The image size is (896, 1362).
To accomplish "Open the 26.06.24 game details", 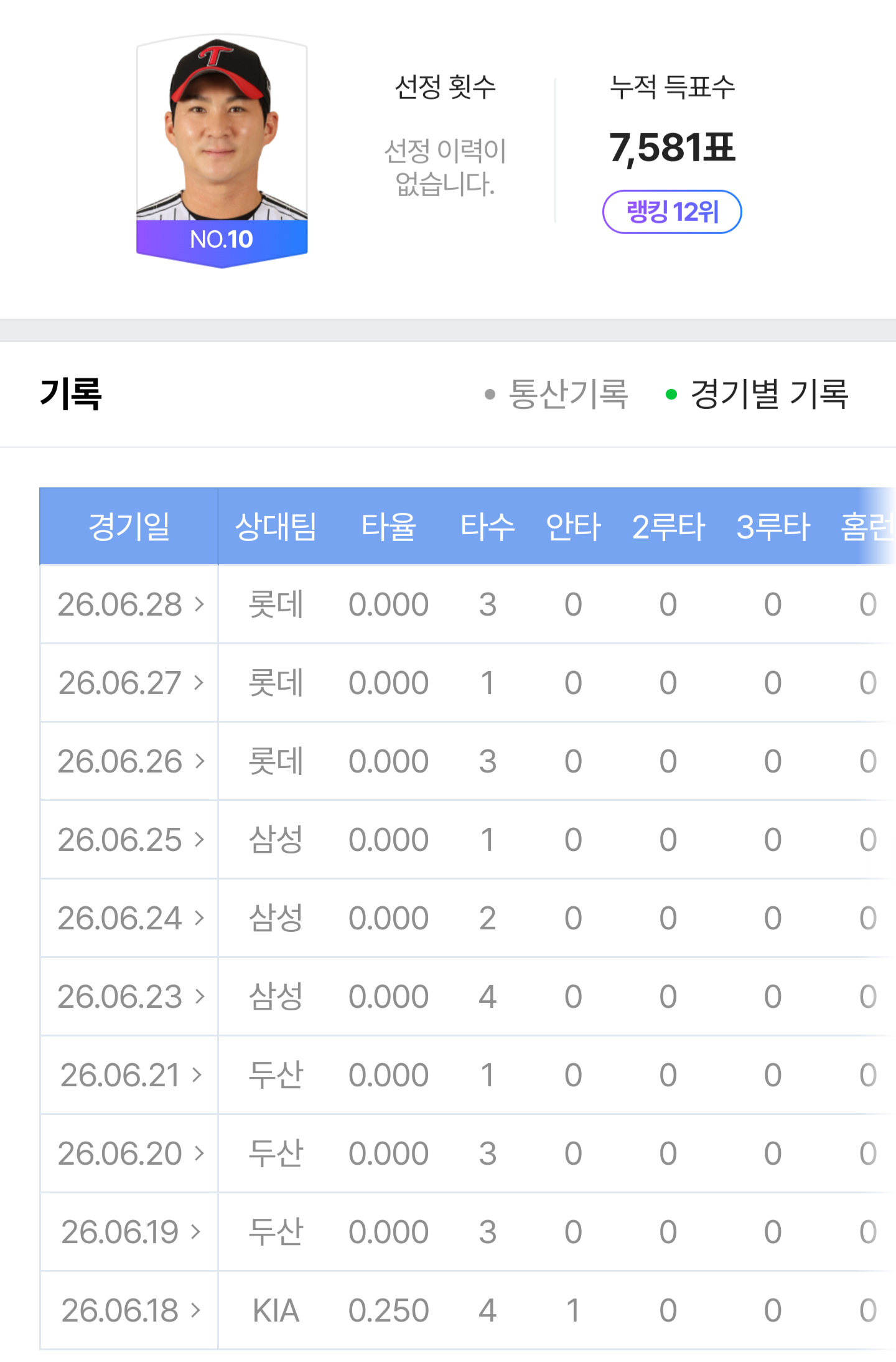I will 130,918.
